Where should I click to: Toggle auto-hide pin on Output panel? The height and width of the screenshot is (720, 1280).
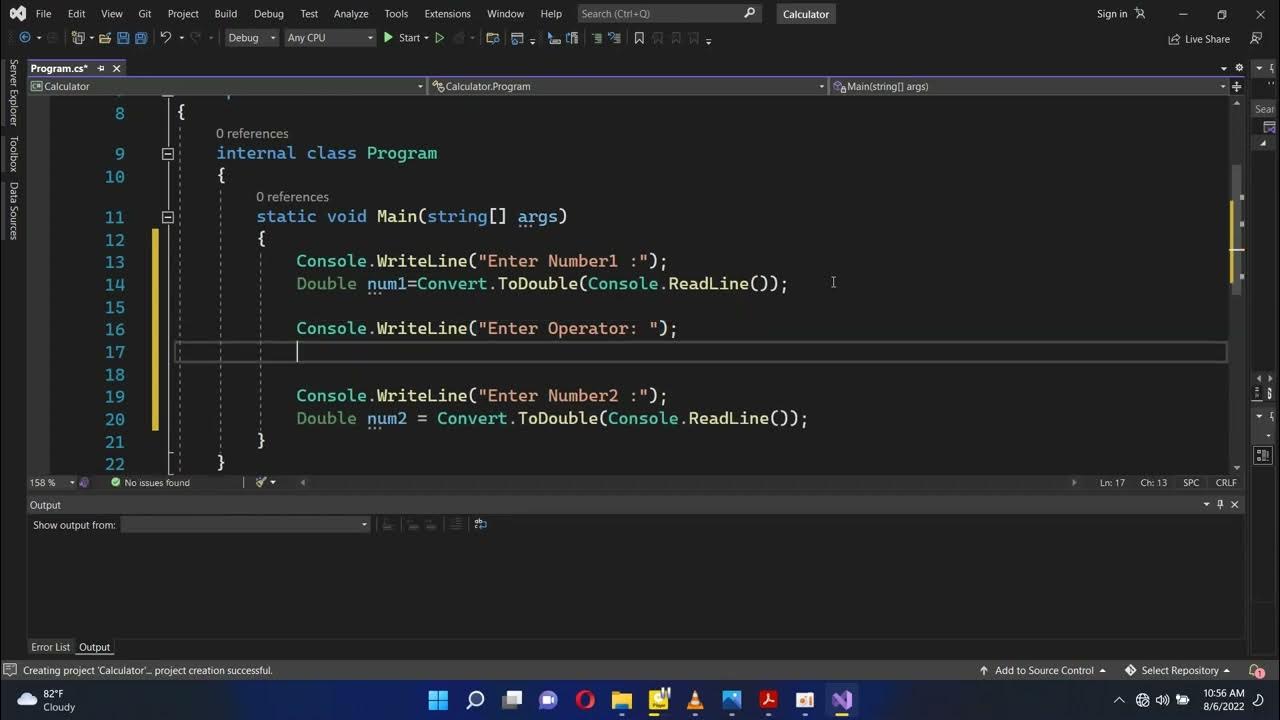coord(1220,505)
